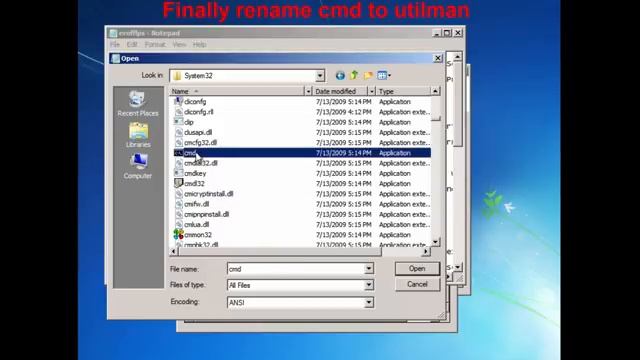Open the views dropdown arrow
The height and width of the screenshot is (360, 640).
[389, 76]
